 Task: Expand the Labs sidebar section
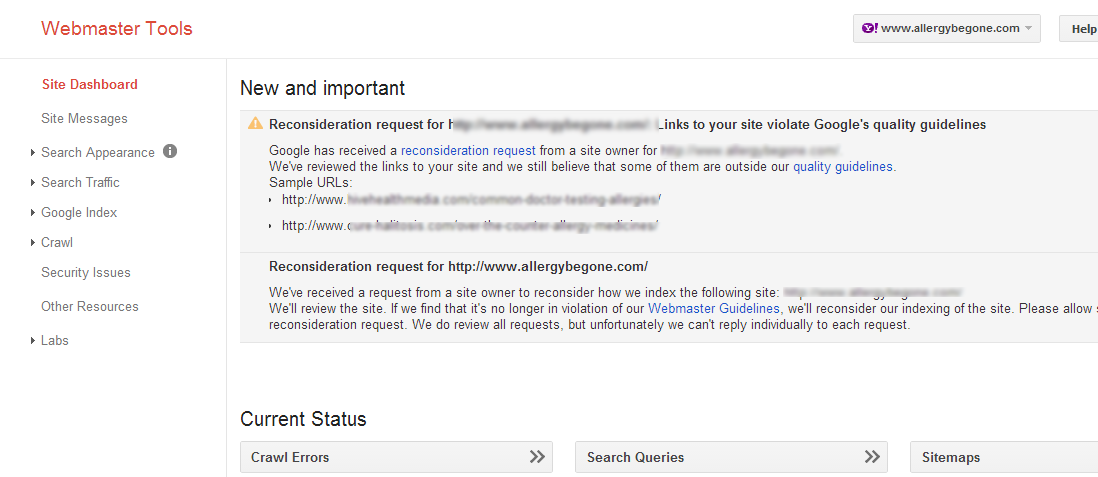point(54,341)
